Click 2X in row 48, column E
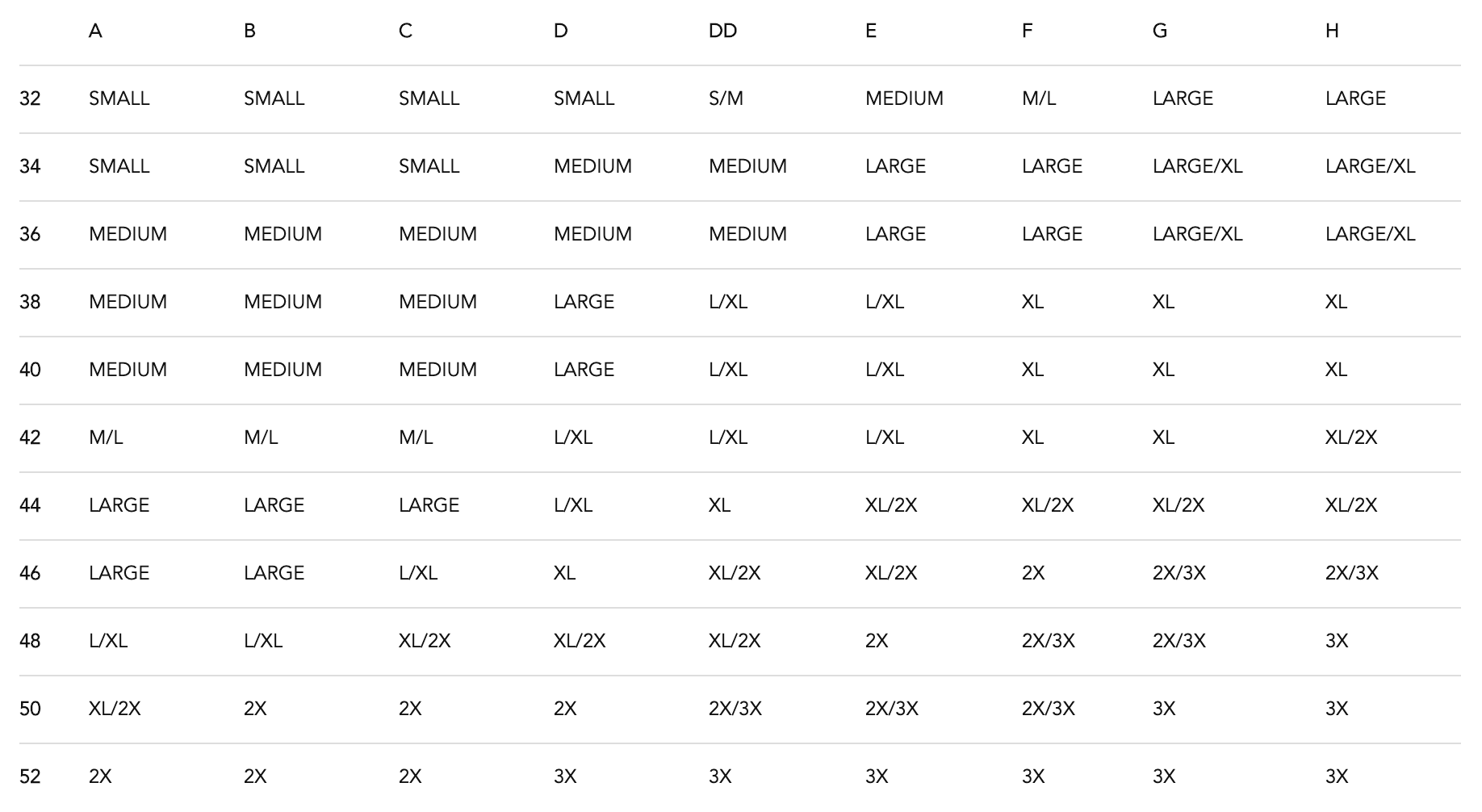 click(877, 641)
